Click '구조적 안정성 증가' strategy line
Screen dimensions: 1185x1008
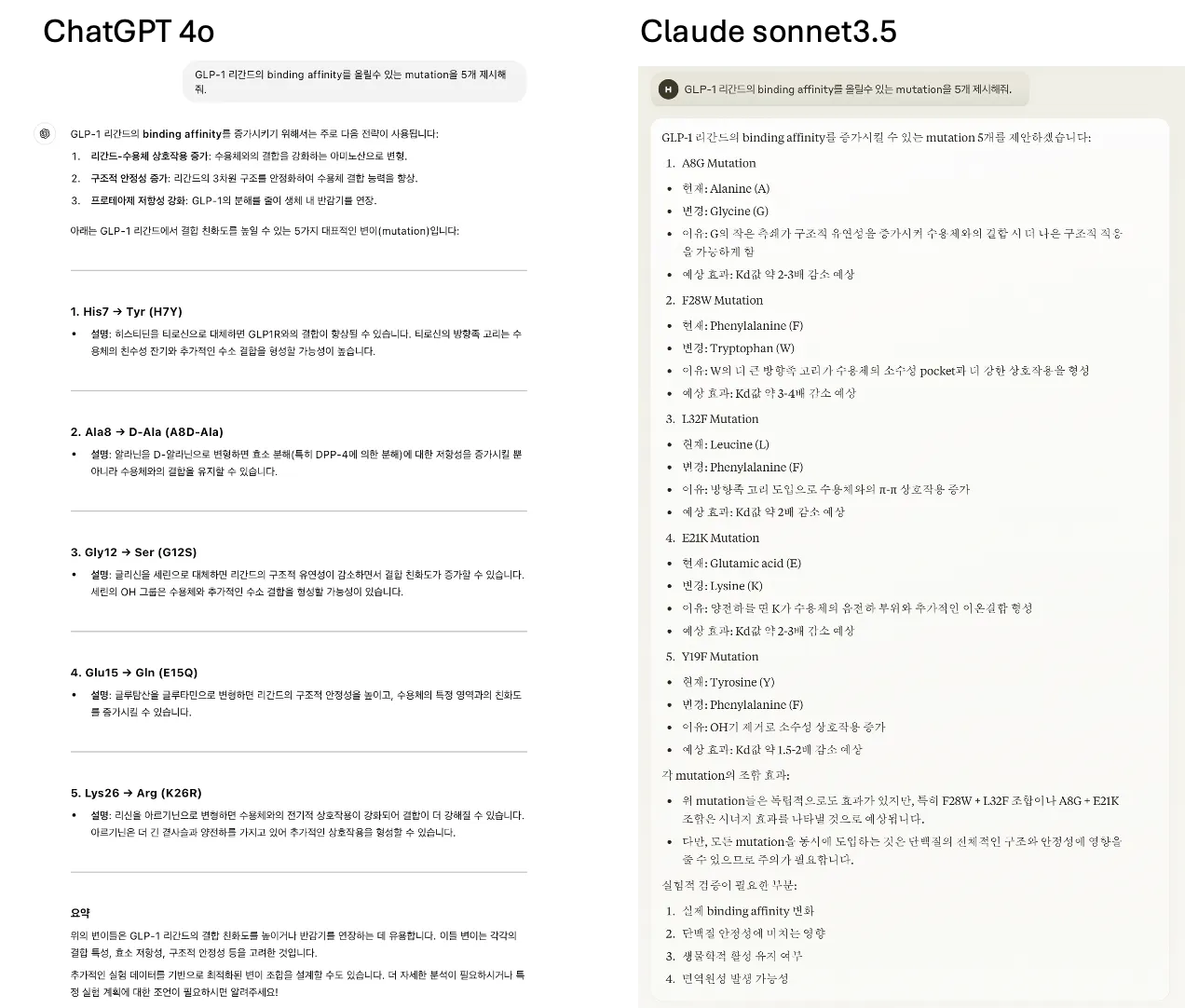244,179
